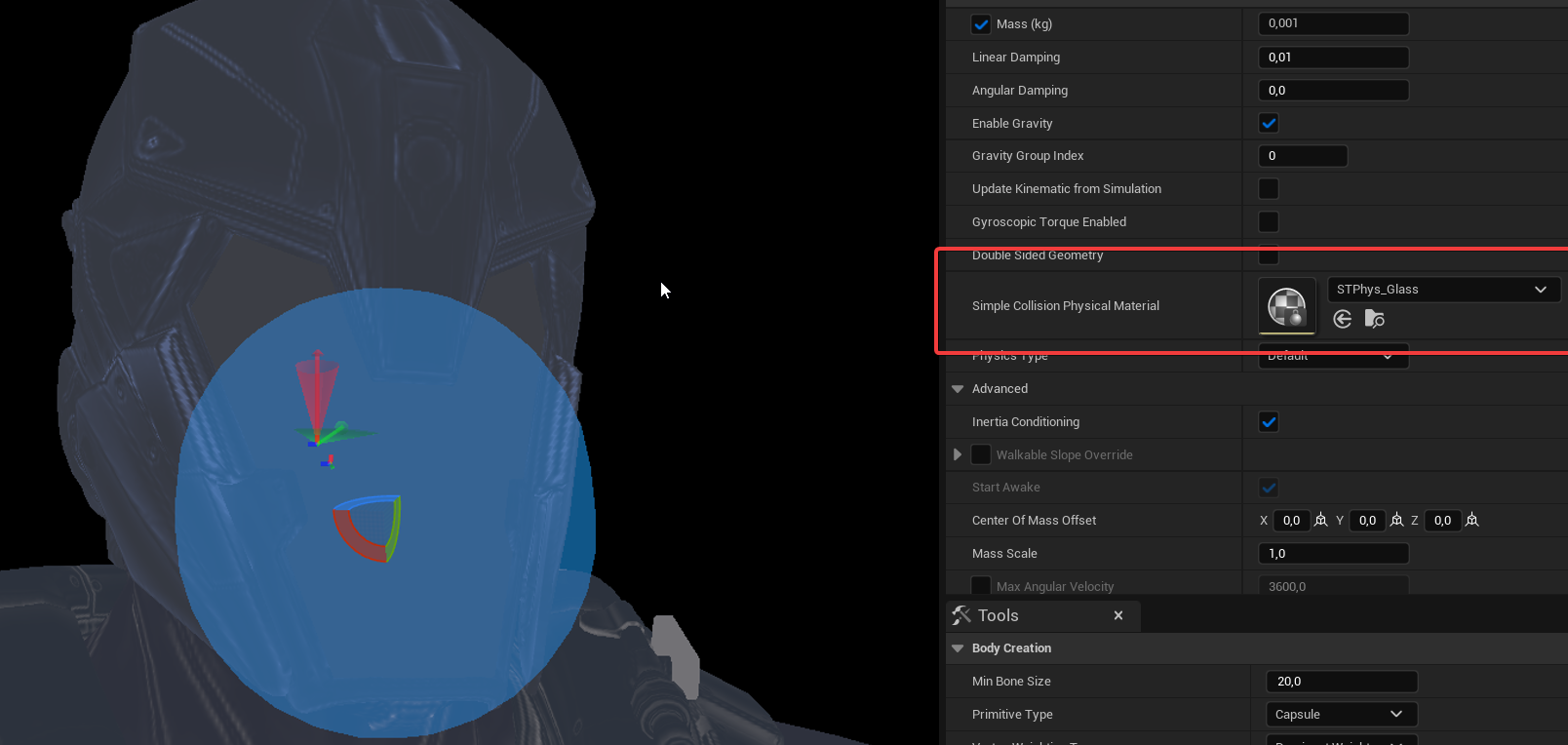Screen dimensions: 1568x745
Task: Click the Linear Damping value field
Action: [1332, 58]
